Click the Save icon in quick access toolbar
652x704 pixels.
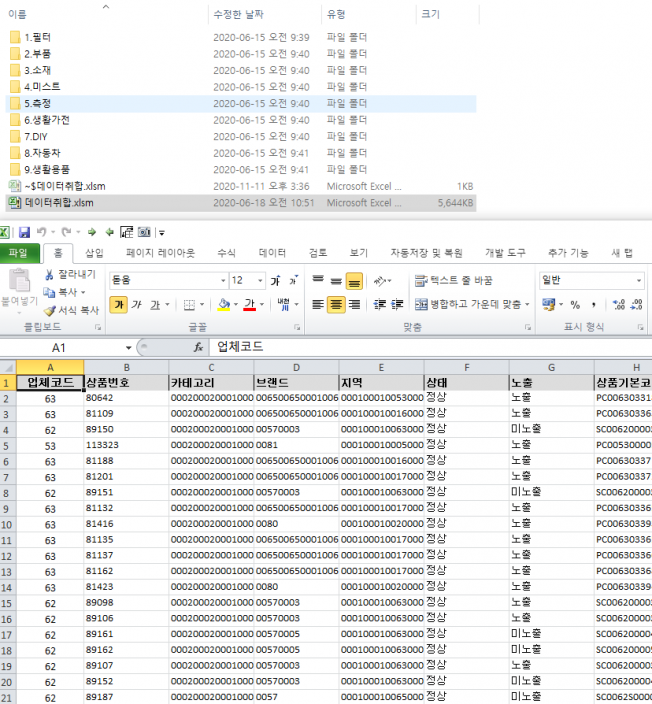point(24,232)
